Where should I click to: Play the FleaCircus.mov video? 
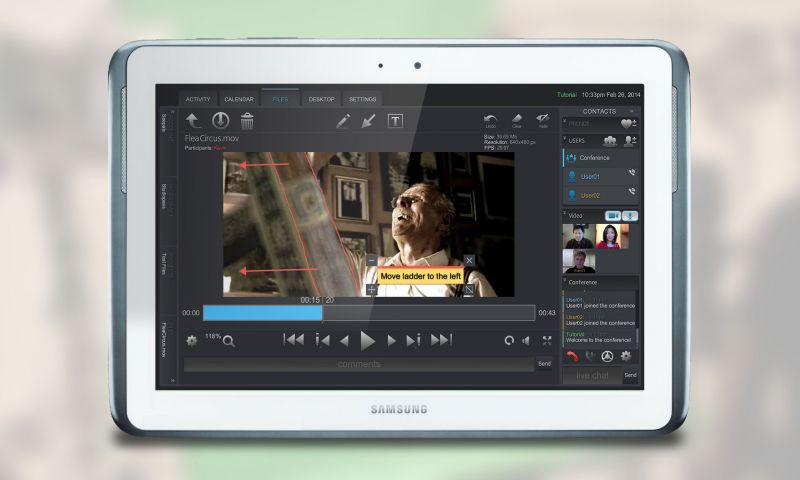pyautogui.click(x=367, y=340)
